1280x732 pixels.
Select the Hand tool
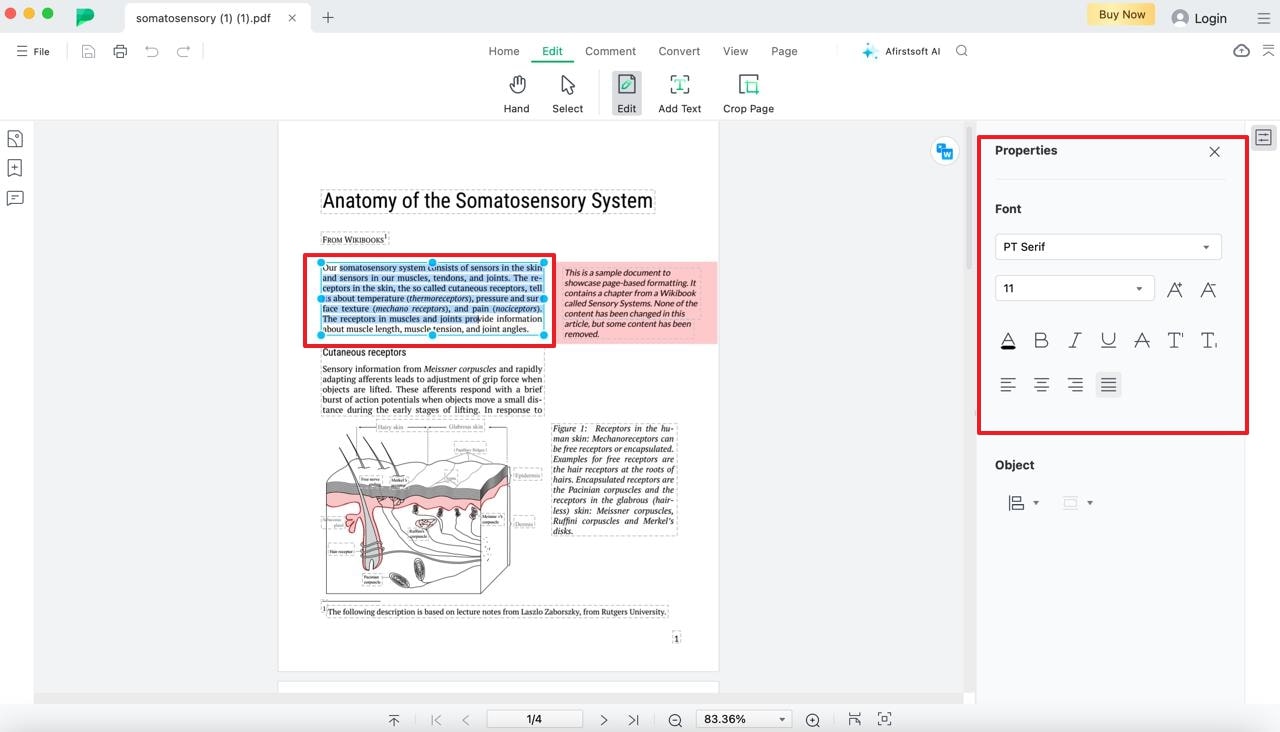pos(516,94)
